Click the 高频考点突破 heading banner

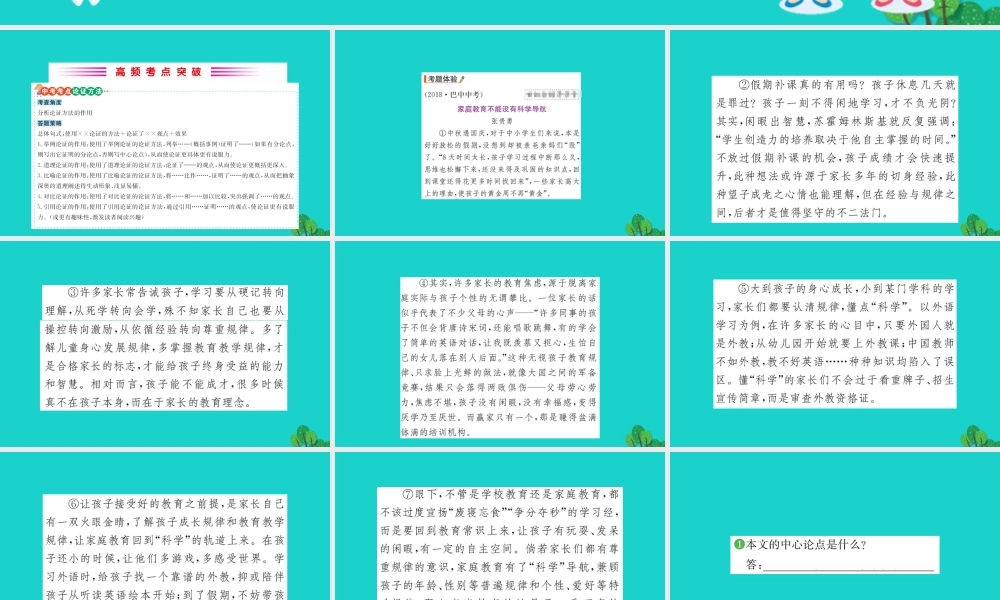168,72
